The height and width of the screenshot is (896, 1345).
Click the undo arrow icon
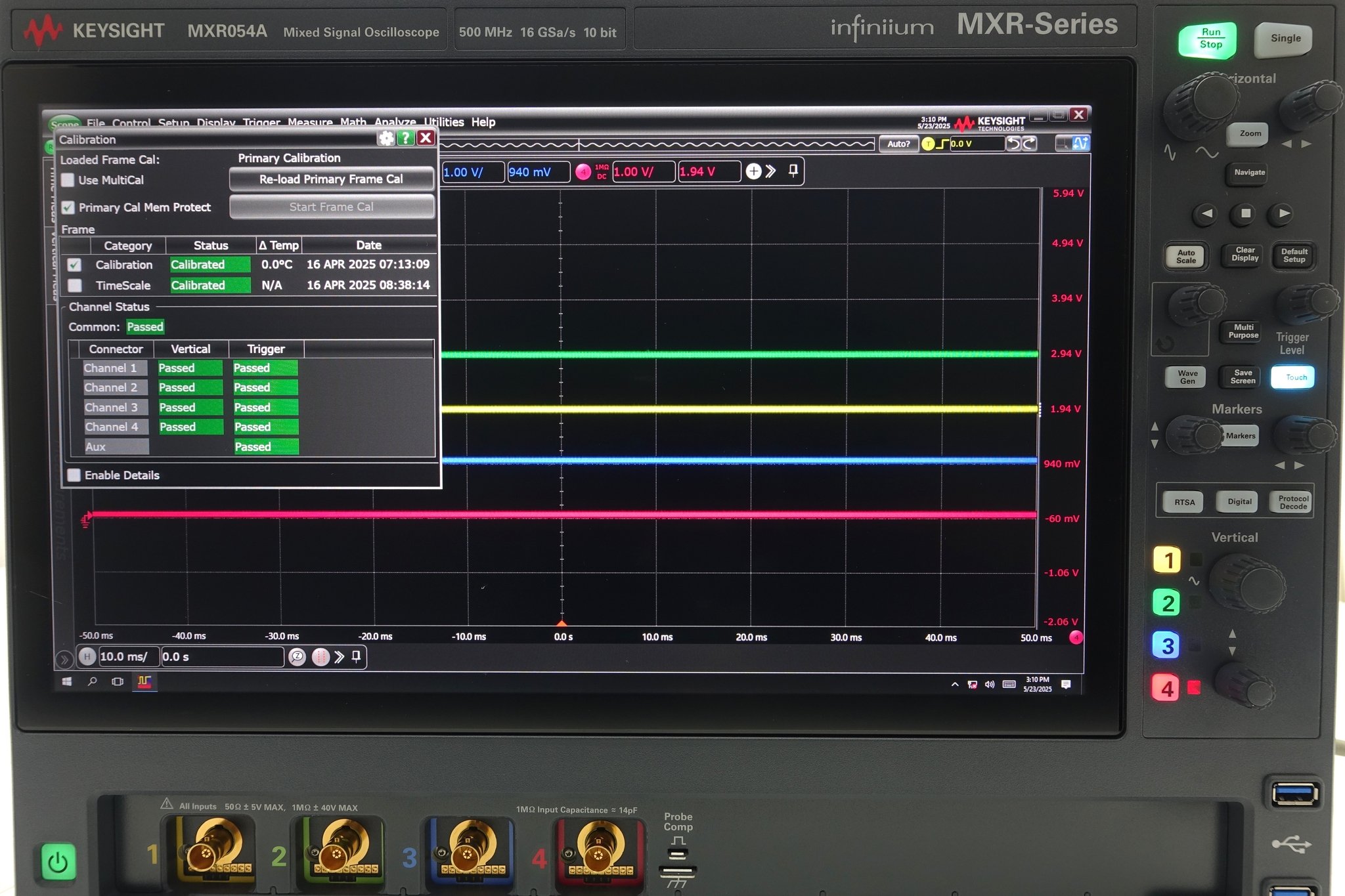point(1014,144)
